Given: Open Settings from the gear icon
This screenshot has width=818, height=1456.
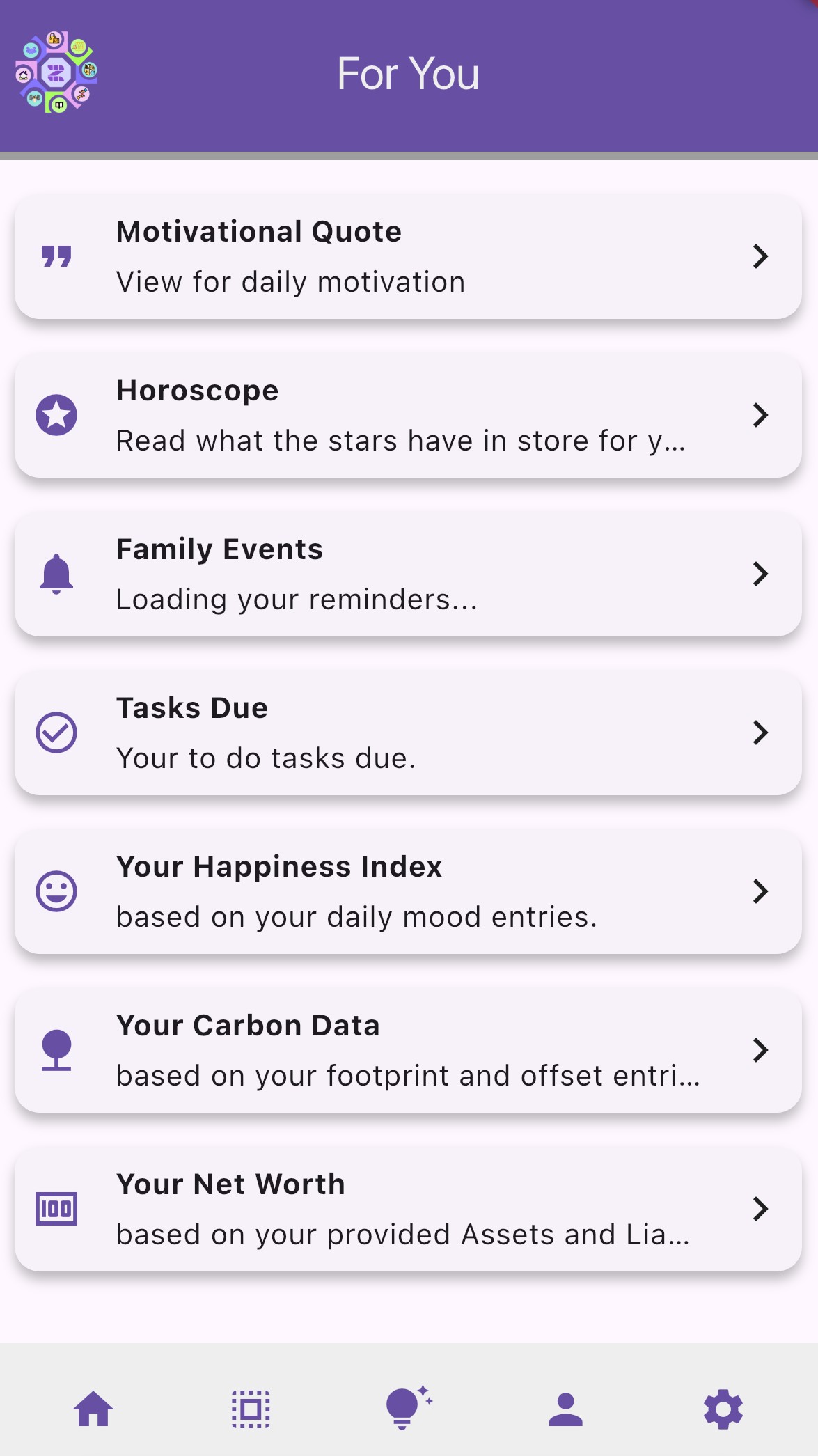Looking at the screenshot, I should click(x=723, y=1409).
